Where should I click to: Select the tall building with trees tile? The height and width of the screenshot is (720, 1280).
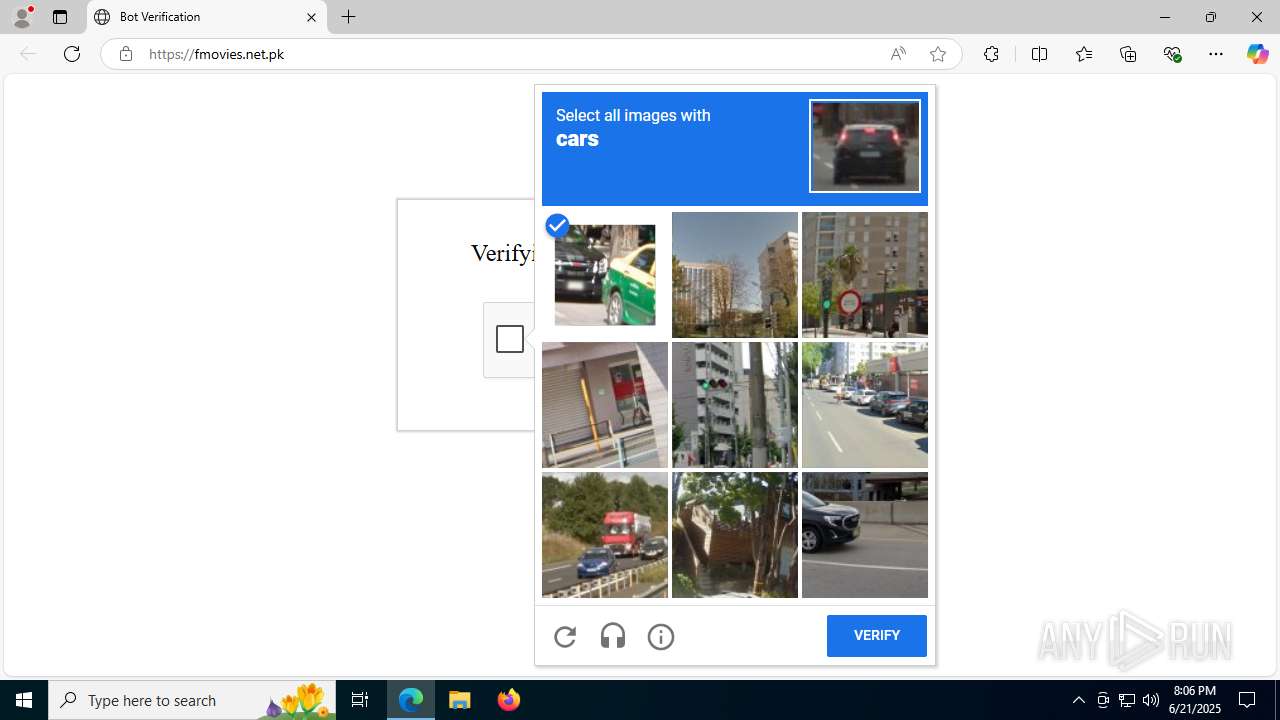point(735,275)
